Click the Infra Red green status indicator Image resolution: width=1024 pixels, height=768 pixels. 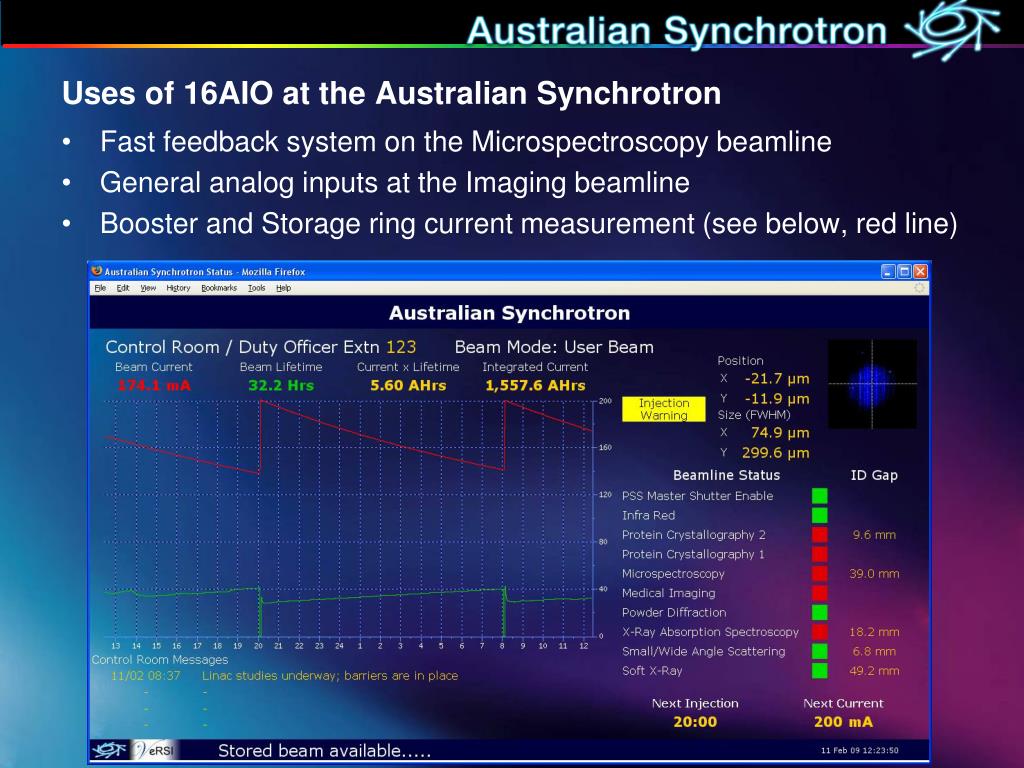[820, 515]
